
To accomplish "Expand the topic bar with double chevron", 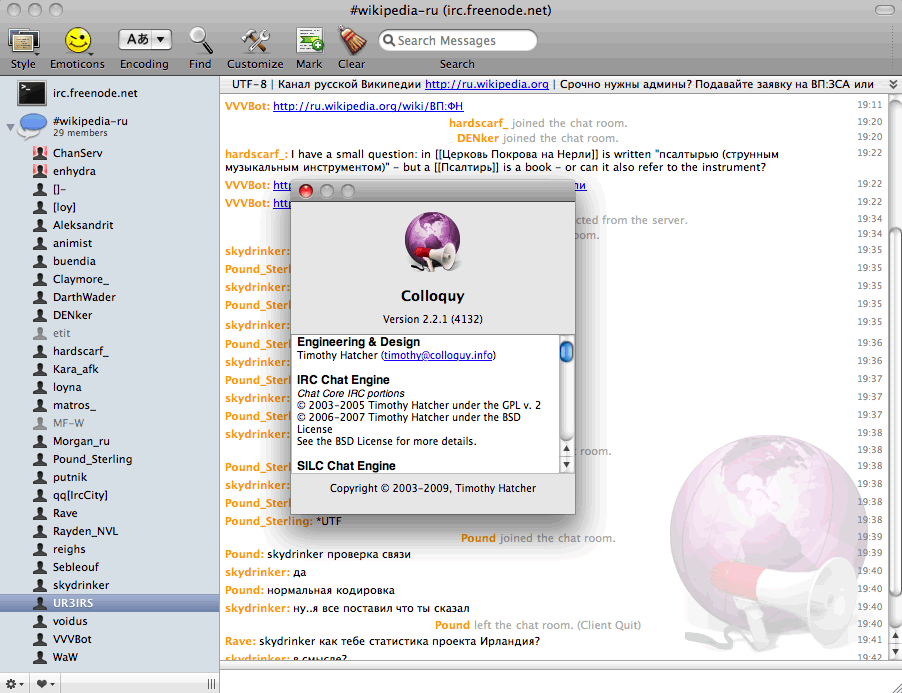I will pos(893,85).
